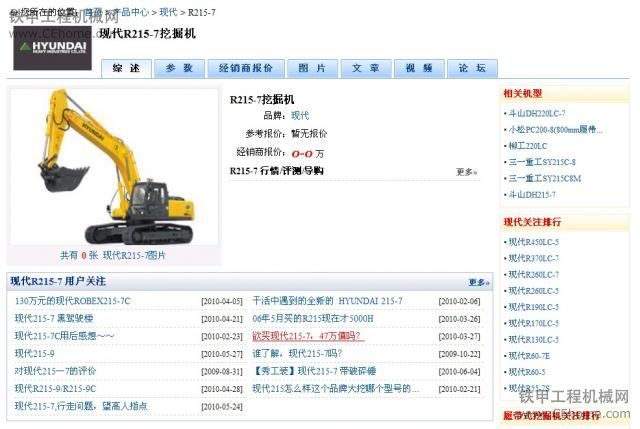Switch to the 参数 tab
Screen dimensions: 640x429
click(x=179, y=68)
